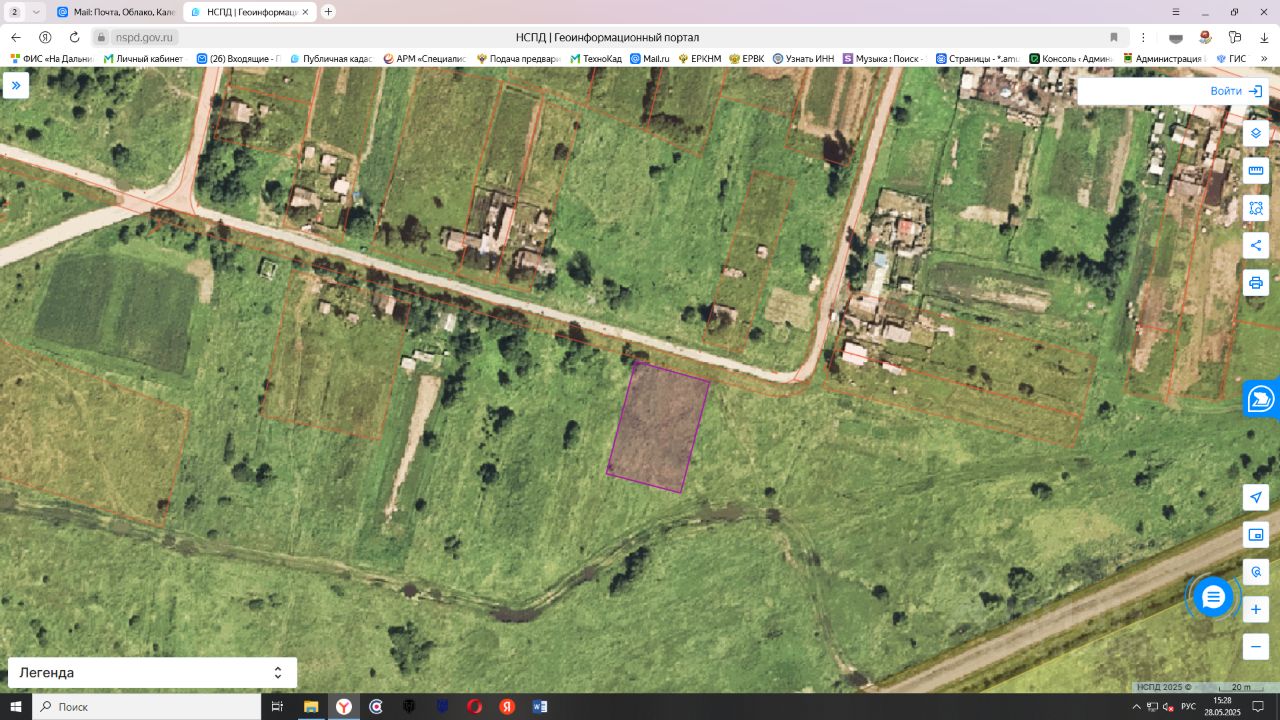Go back to previous page
The image size is (1280, 720).
16,37
